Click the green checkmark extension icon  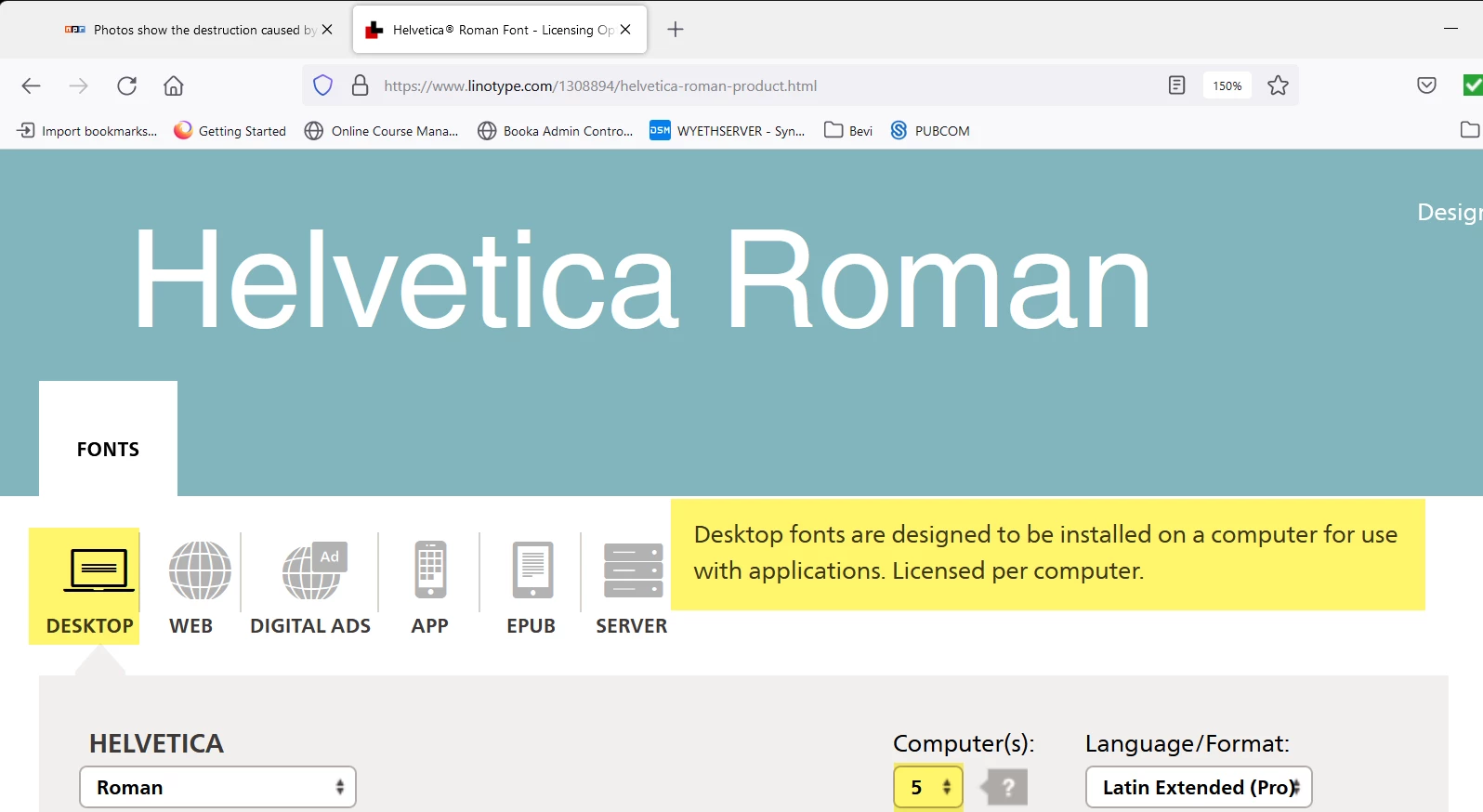coord(1473,86)
